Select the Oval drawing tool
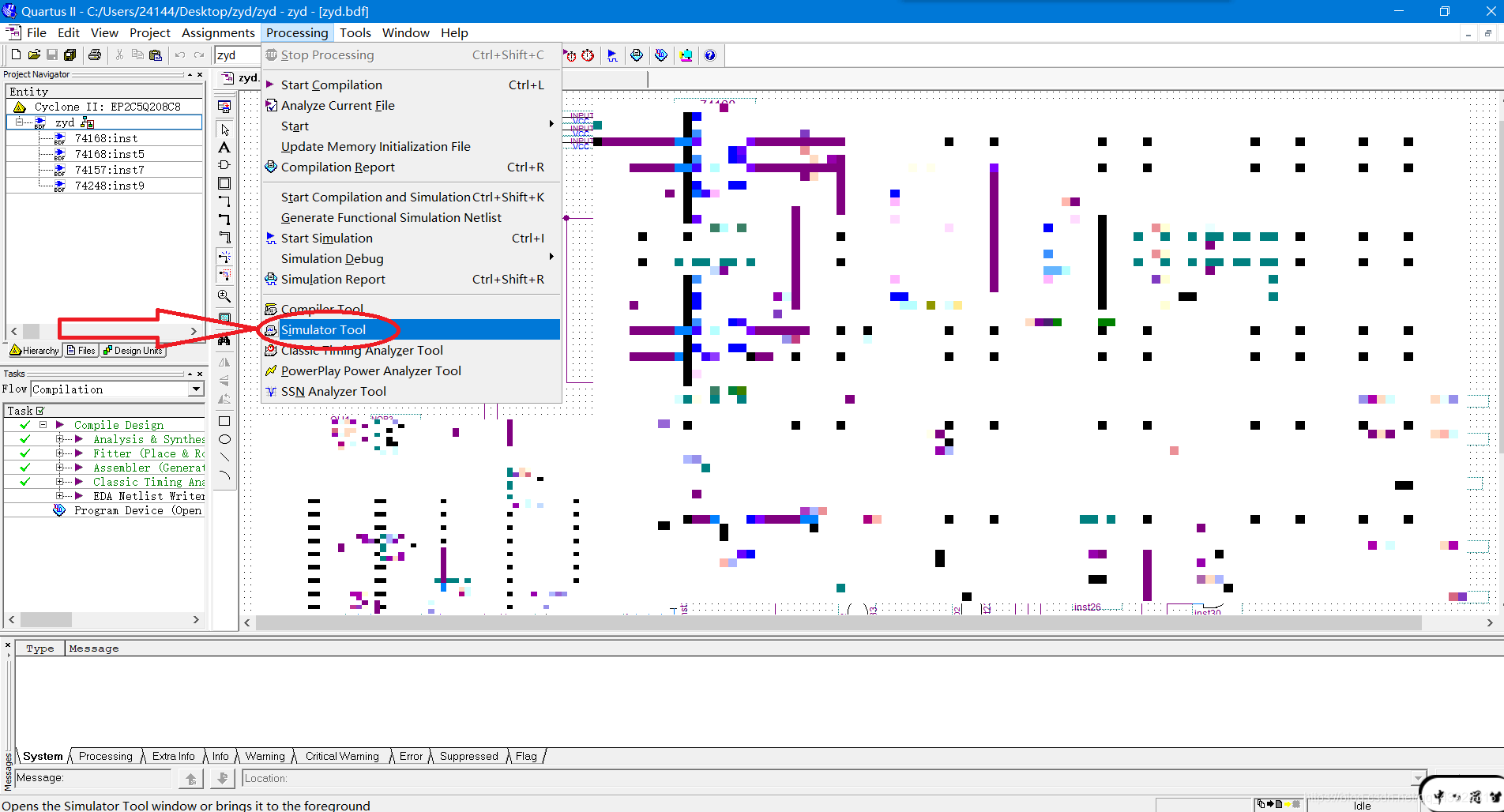The image size is (1504, 812). [225, 439]
